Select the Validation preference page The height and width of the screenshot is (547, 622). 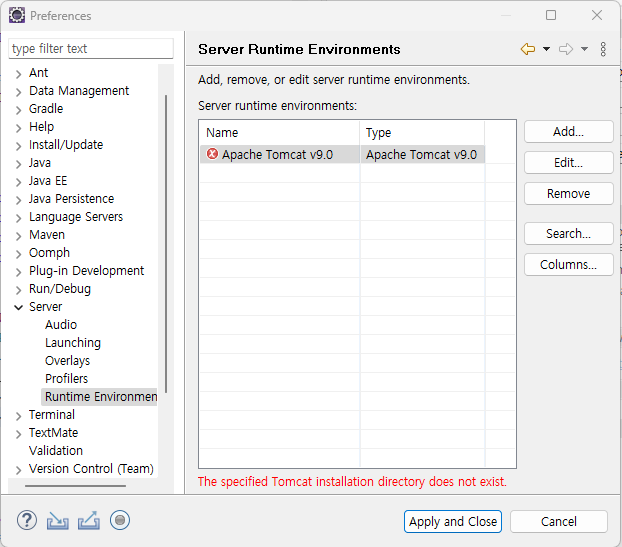click(56, 451)
